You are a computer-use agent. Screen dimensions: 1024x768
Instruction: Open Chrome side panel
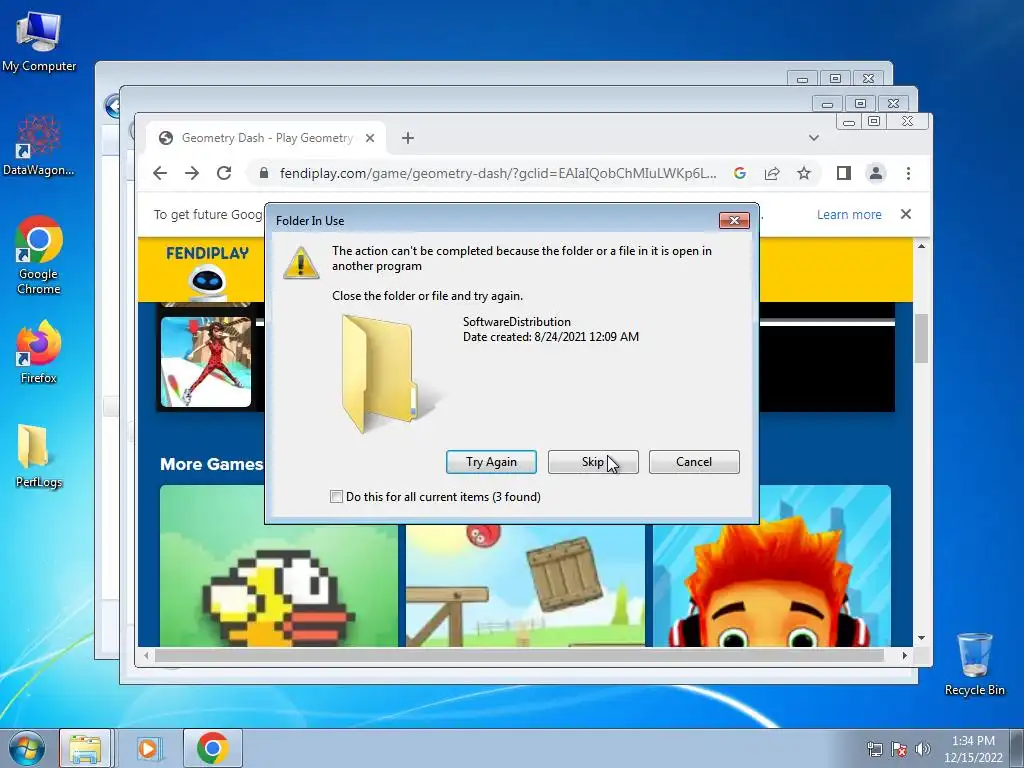(844, 173)
